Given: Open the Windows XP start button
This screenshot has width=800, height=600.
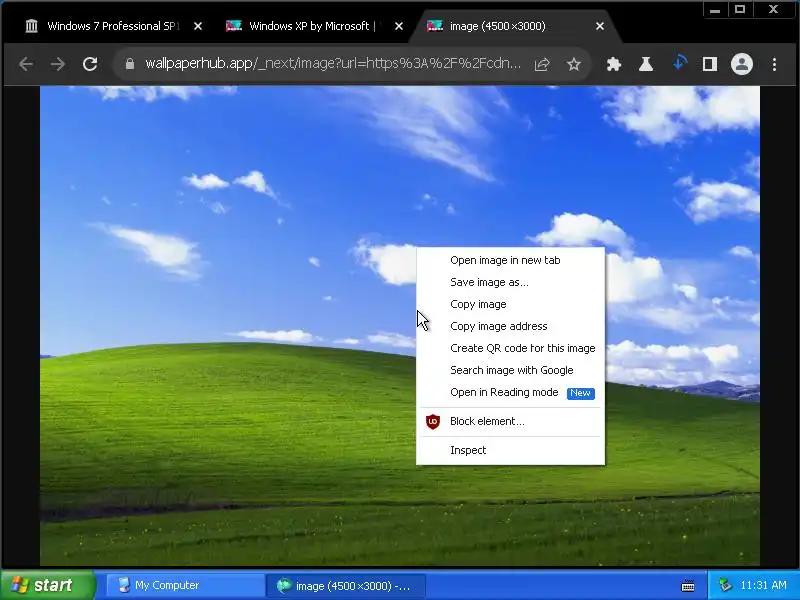Looking at the screenshot, I should (x=48, y=585).
